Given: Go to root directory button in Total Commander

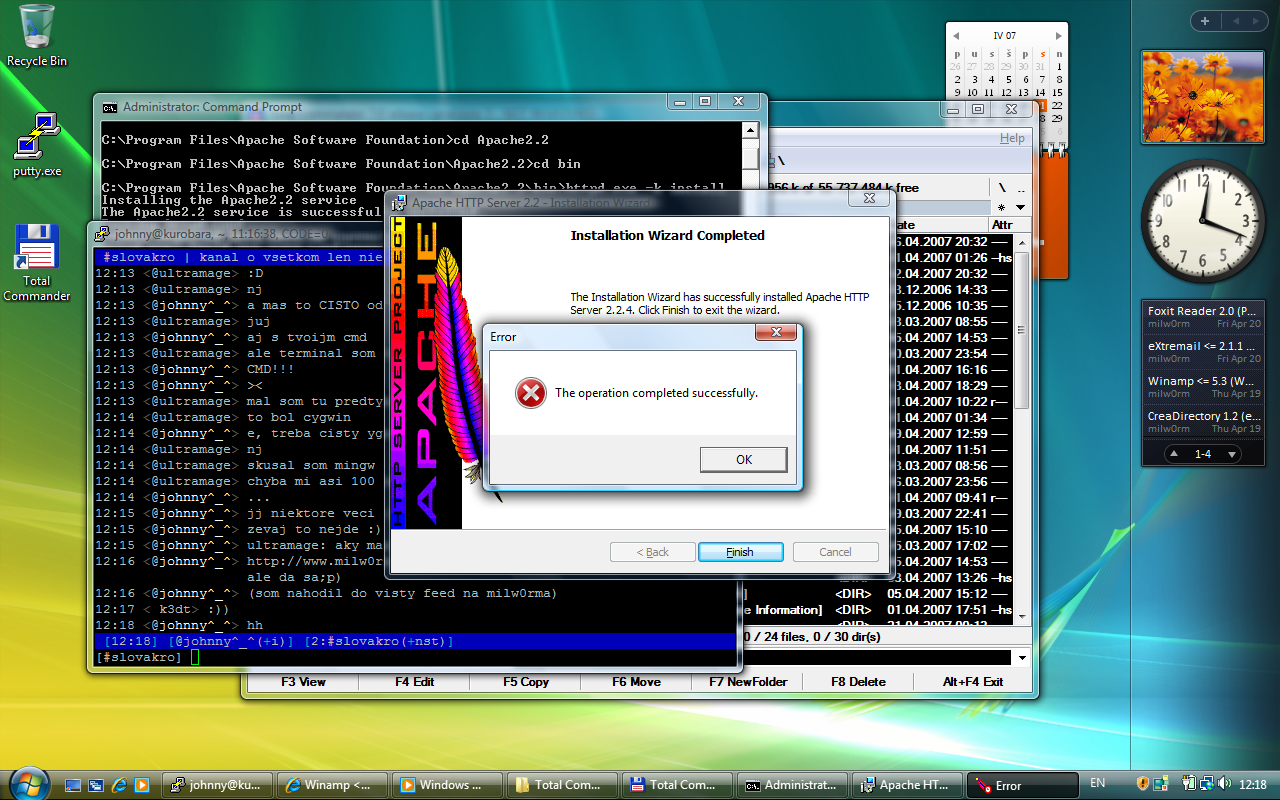Looking at the screenshot, I should 1002,187.
